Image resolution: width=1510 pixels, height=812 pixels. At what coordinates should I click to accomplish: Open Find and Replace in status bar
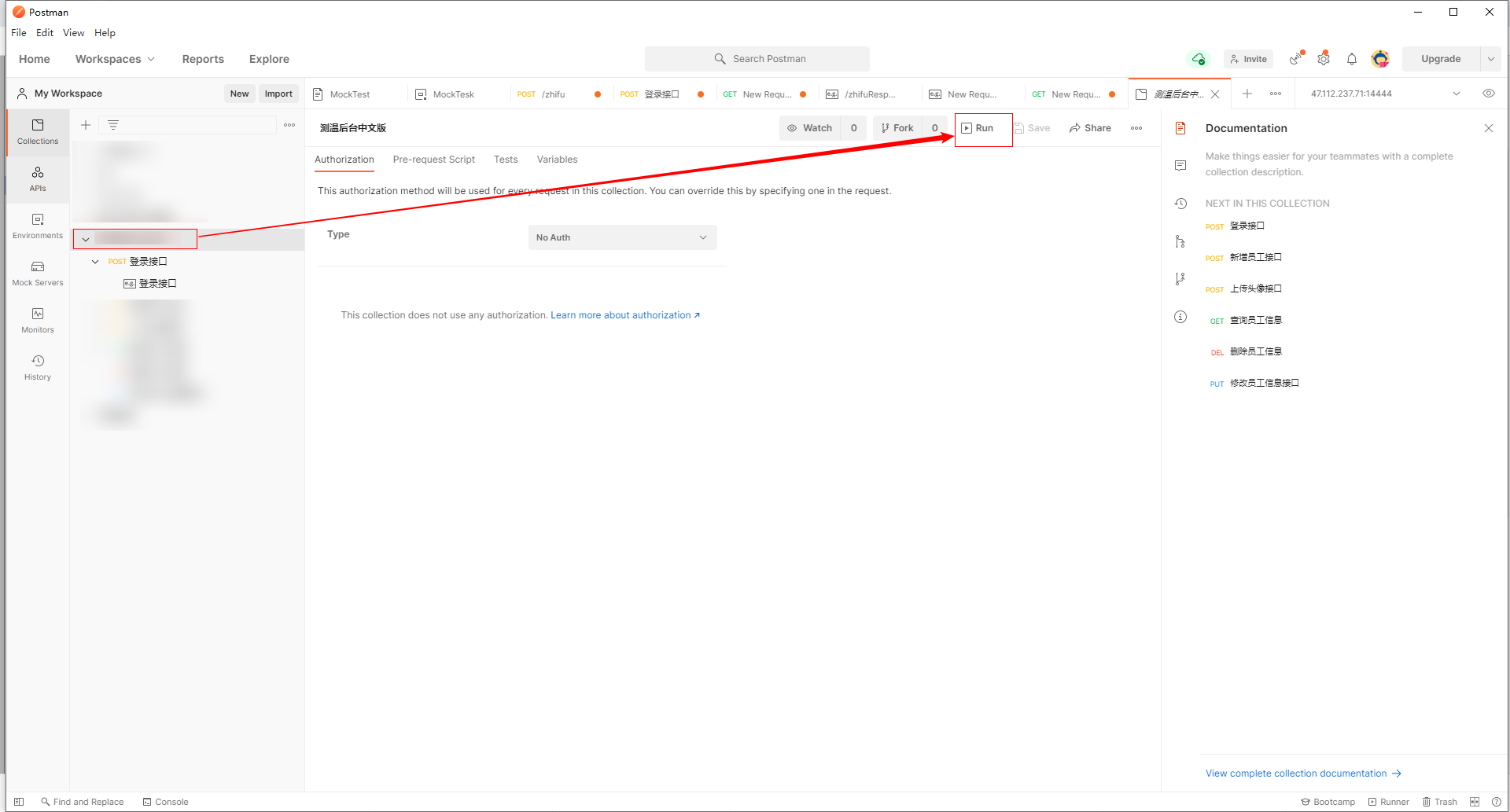click(x=83, y=802)
